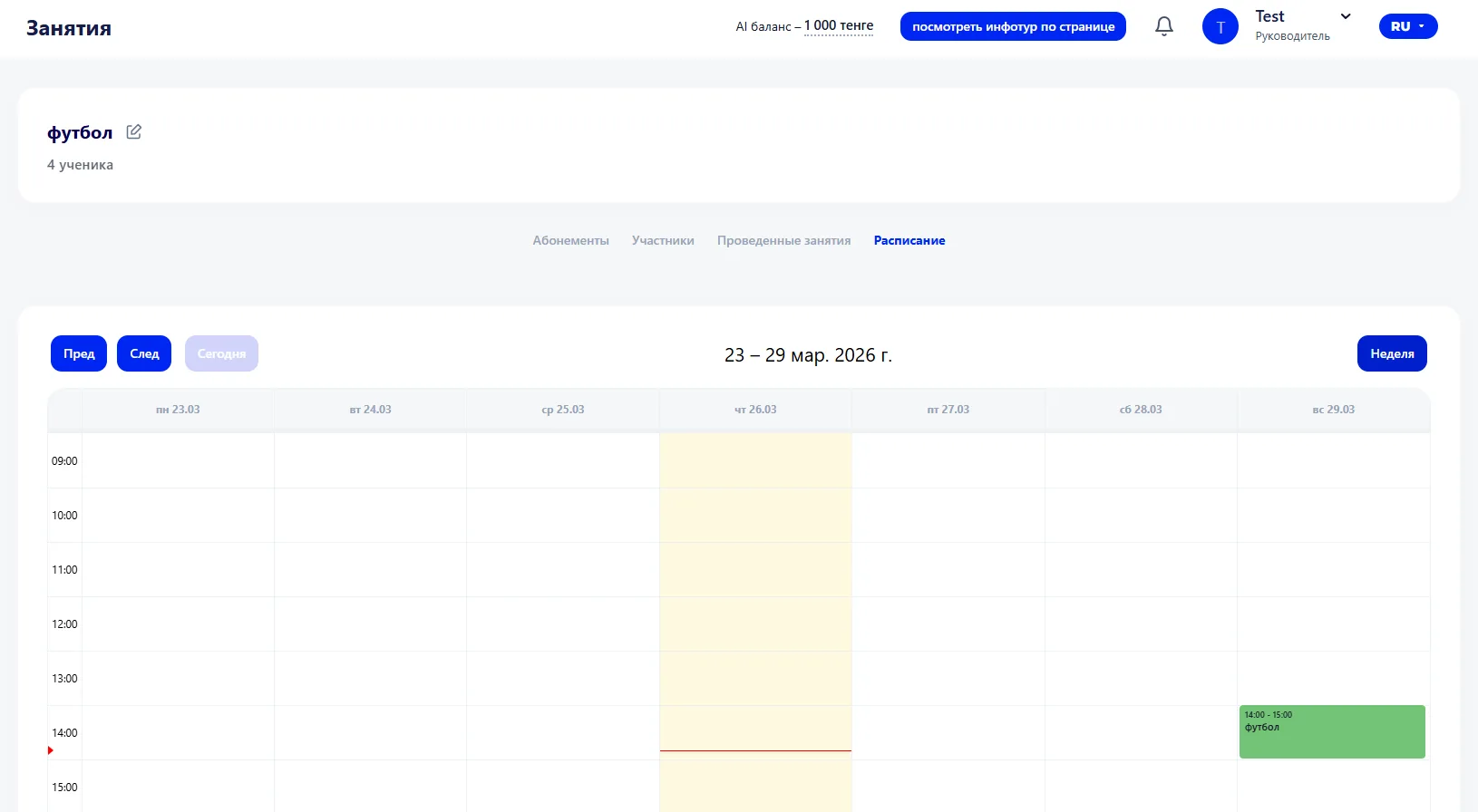Click the 09:00 time label
The width and height of the screenshot is (1478, 812).
click(64, 461)
